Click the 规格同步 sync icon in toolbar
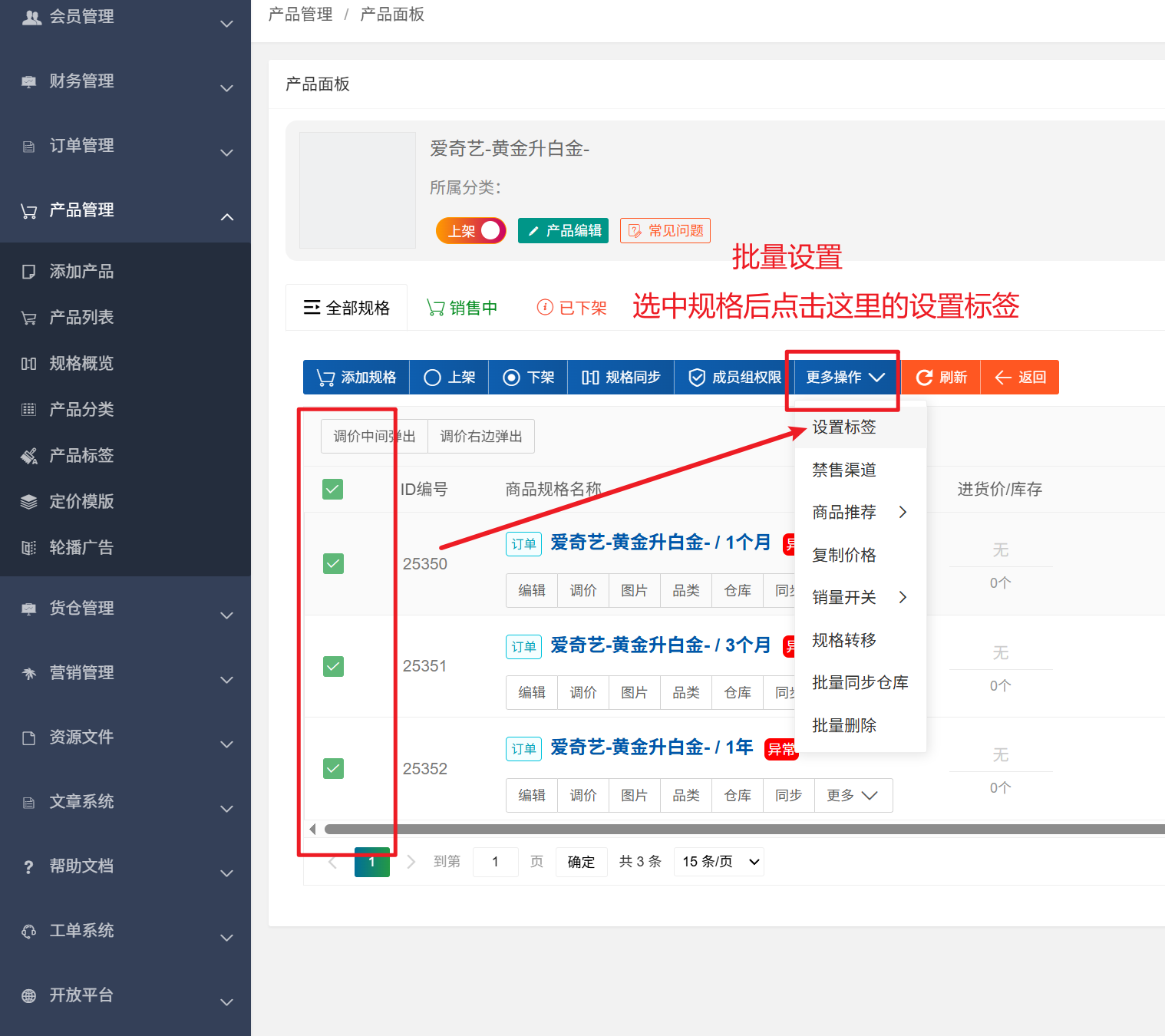This screenshot has width=1165, height=1036. click(589, 378)
